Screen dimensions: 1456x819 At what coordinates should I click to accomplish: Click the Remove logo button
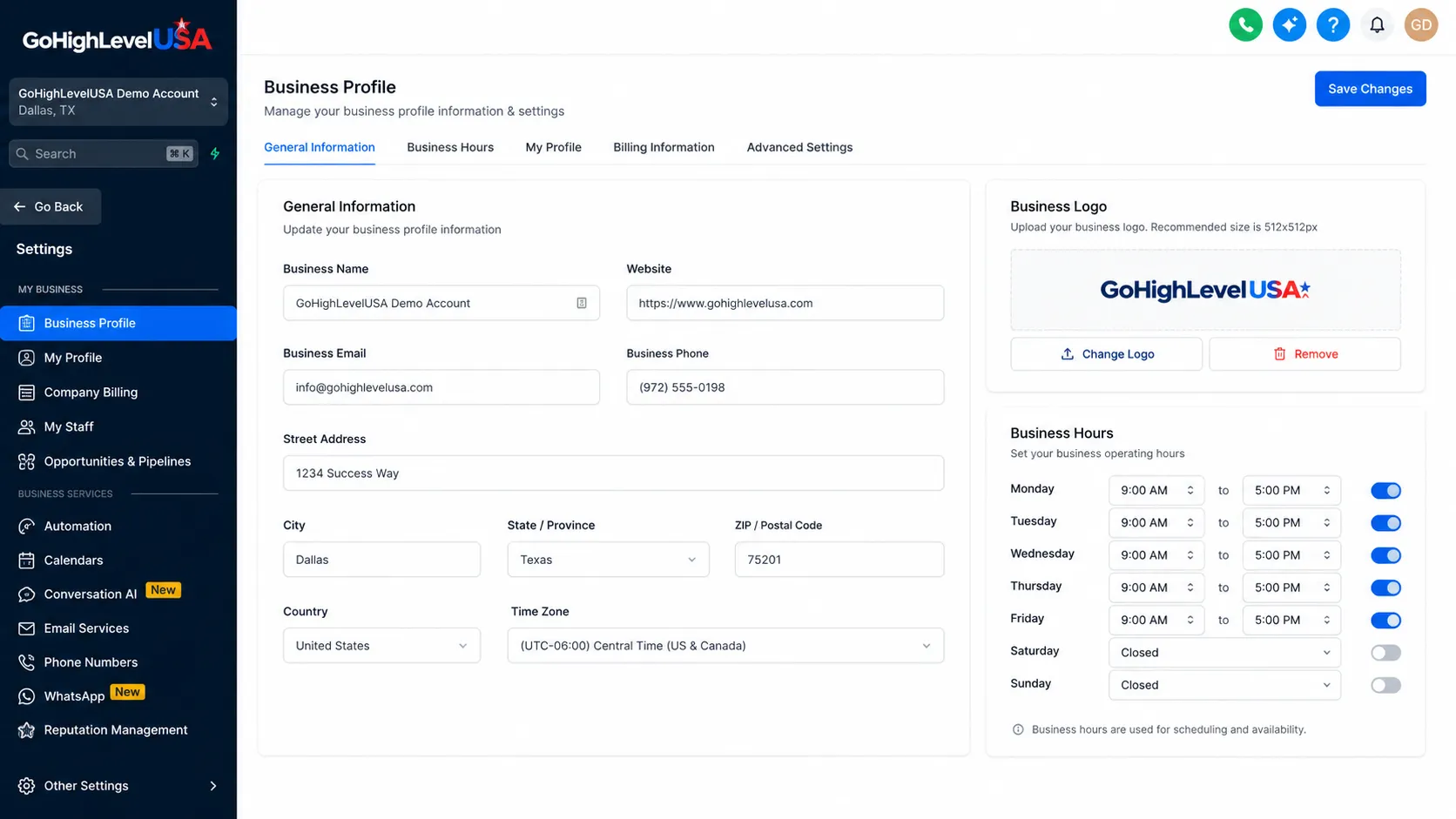[x=1304, y=354]
